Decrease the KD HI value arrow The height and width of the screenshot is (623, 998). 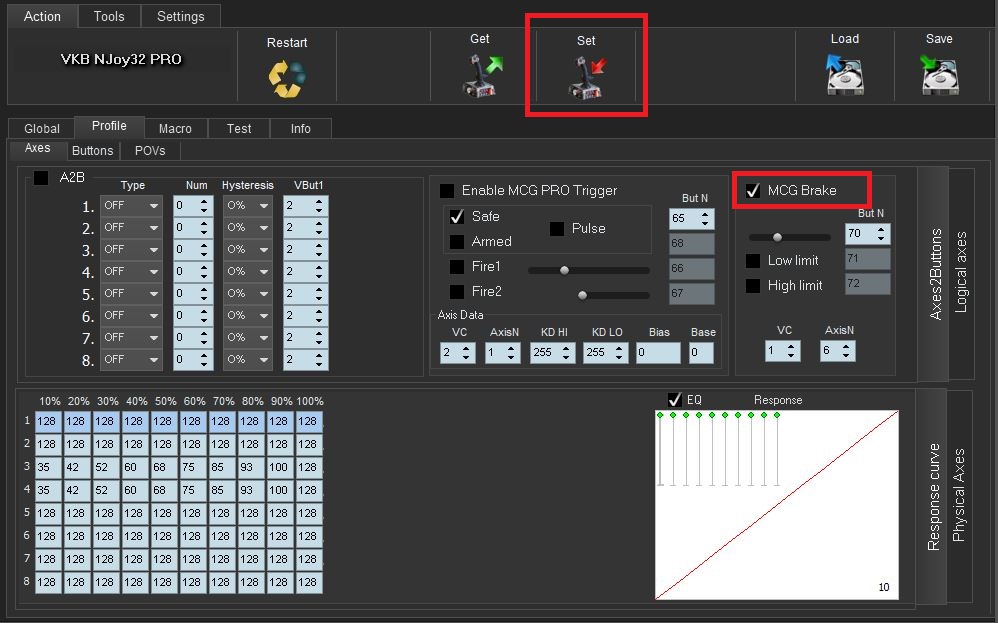click(x=567, y=358)
